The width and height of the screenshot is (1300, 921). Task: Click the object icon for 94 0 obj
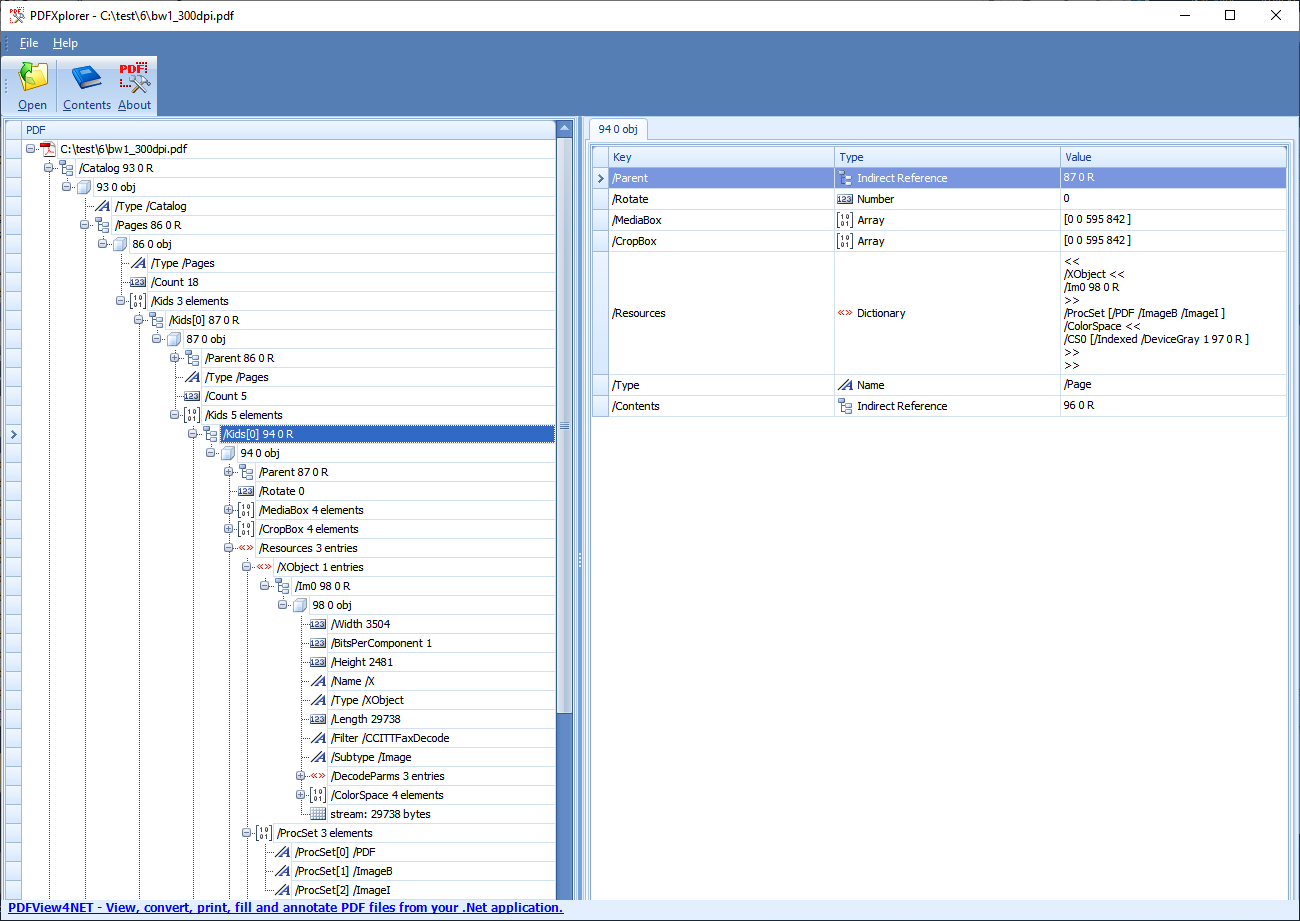229,453
